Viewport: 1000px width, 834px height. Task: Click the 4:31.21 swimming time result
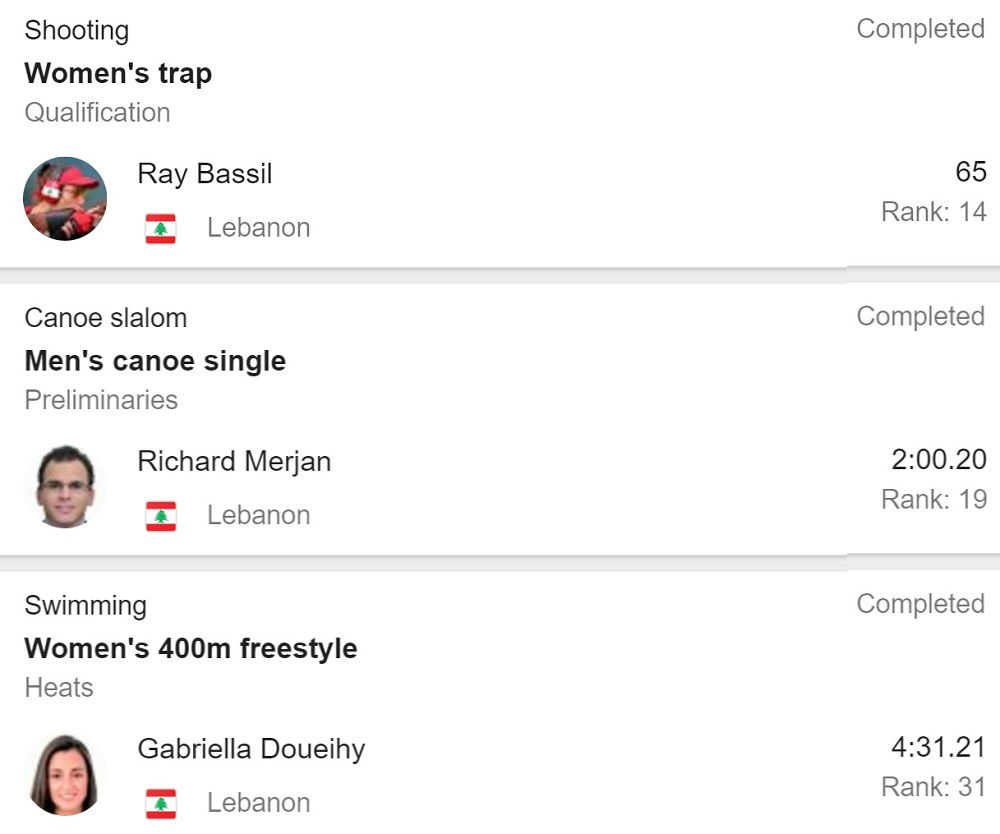(938, 747)
